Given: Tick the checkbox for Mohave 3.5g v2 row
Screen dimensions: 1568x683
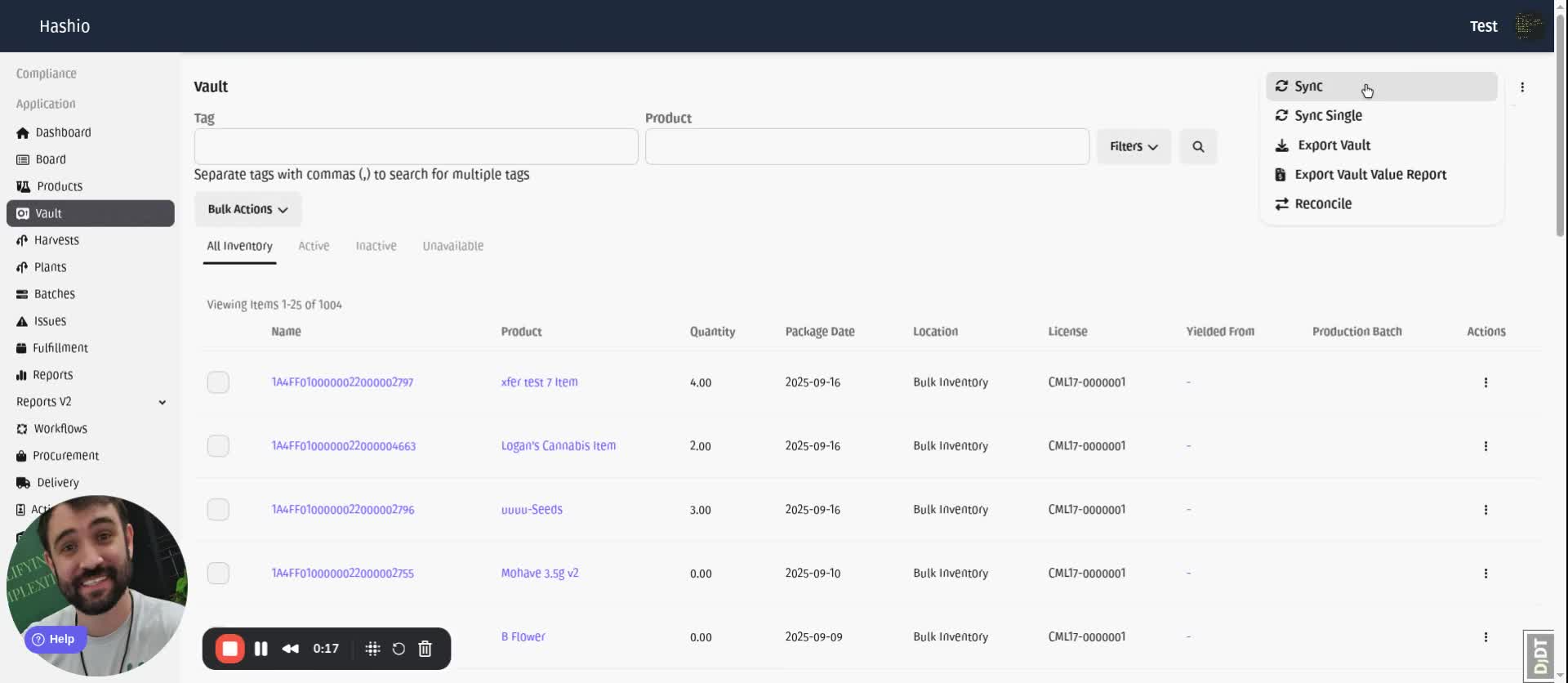Looking at the screenshot, I should pos(218,574).
